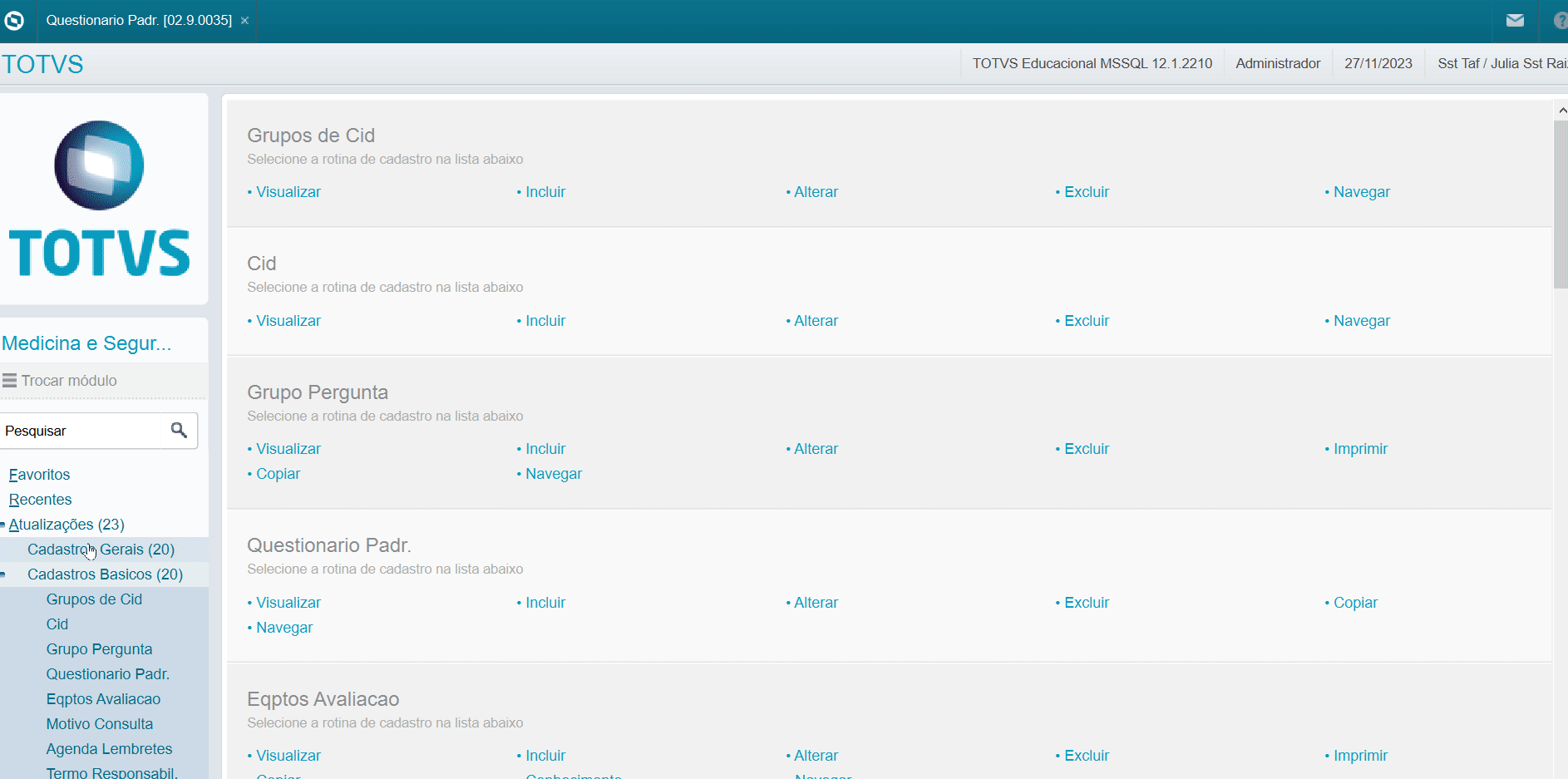Click the TOTVS home icon in the top bar
The height and width of the screenshot is (779, 1568).
14,20
